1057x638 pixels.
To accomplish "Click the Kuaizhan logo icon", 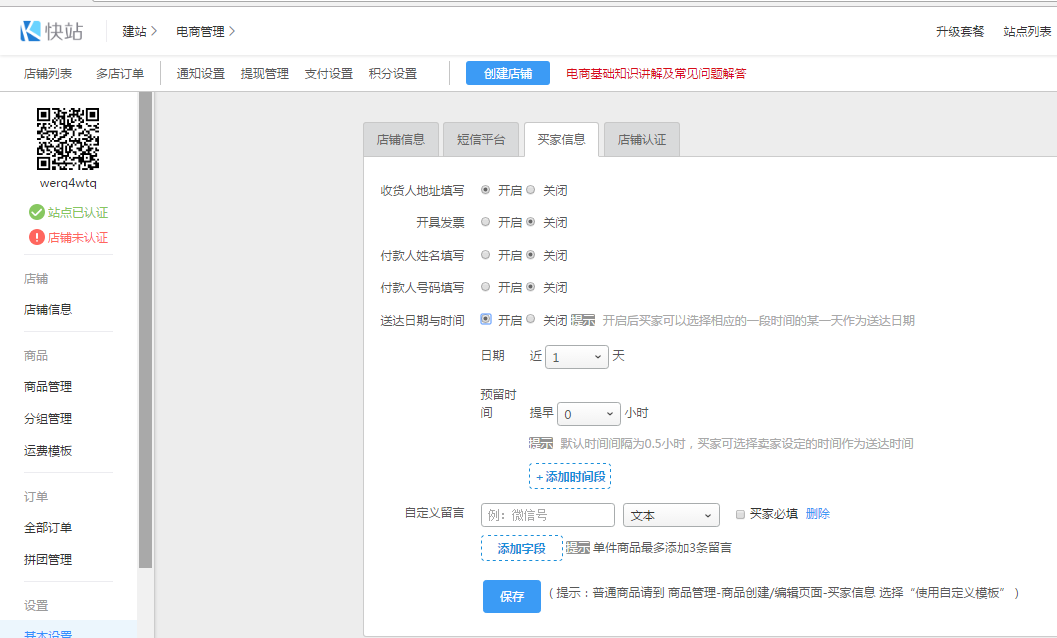I will coord(30,31).
